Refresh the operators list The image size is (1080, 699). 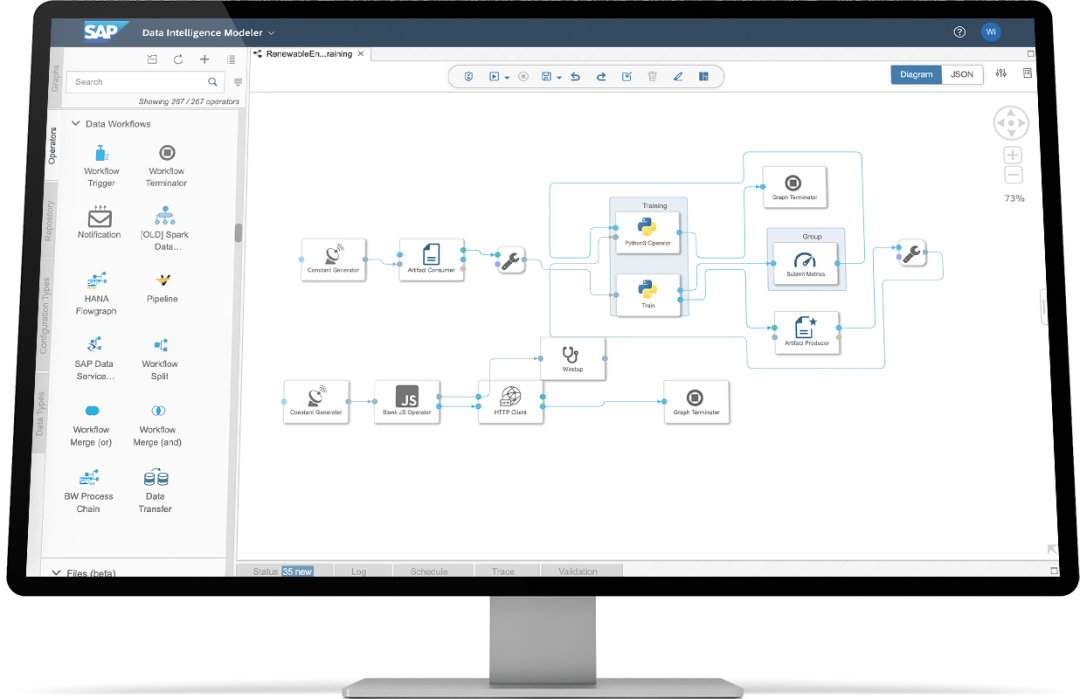178,60
